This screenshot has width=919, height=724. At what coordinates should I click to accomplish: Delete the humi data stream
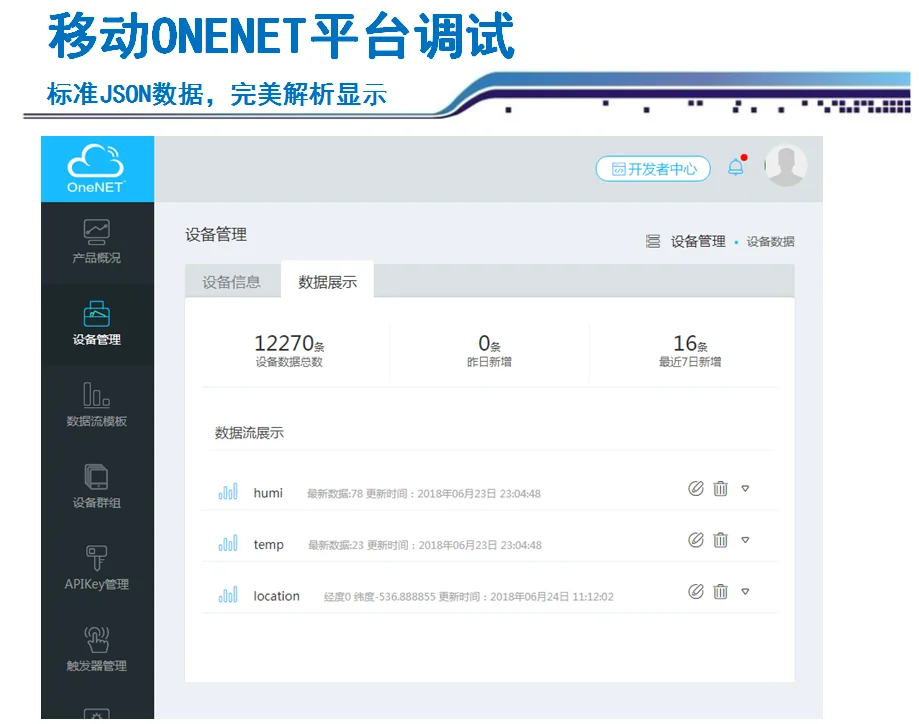point(720,488)
